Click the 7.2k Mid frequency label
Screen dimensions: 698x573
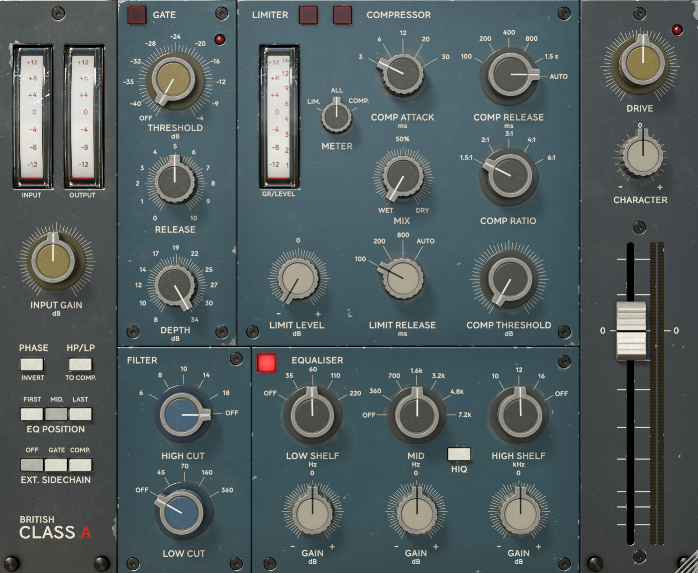tap(464, 415)
